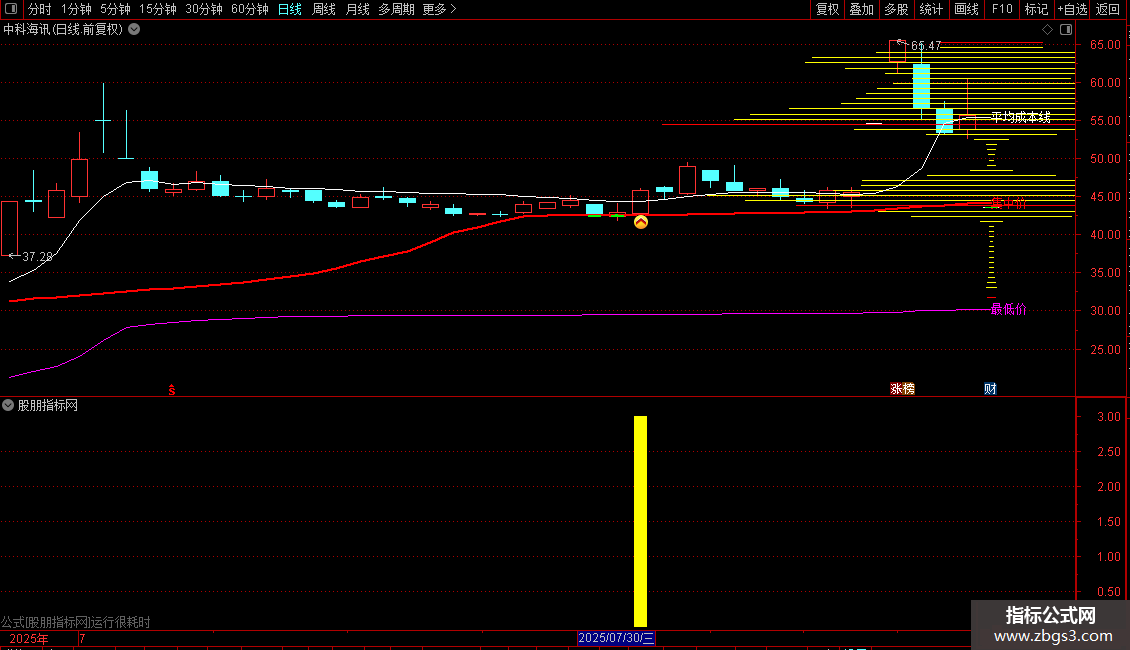The width and height of the screenshot is (1130, 650).
Task: Click the orange up-arrow signal marker
Action: (x=641, y=222)
